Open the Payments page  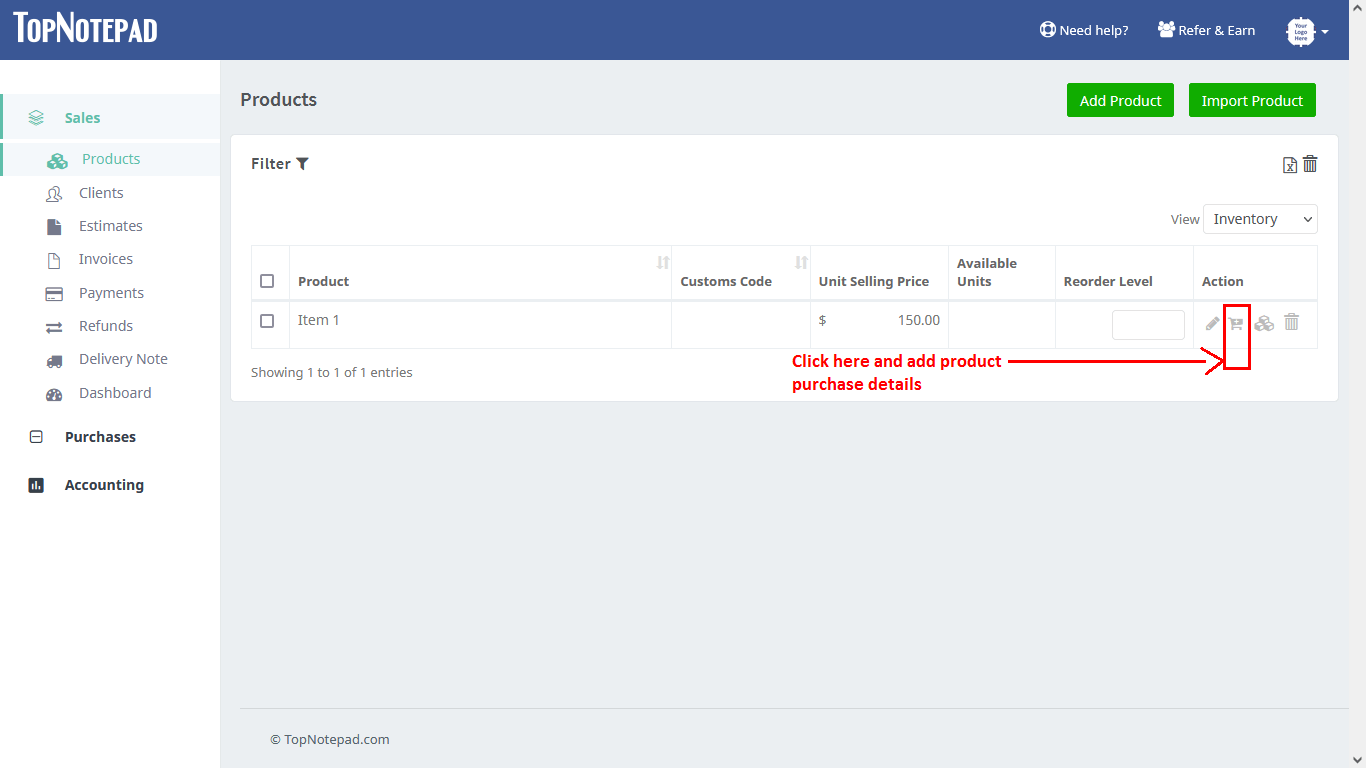pos(111,293)
